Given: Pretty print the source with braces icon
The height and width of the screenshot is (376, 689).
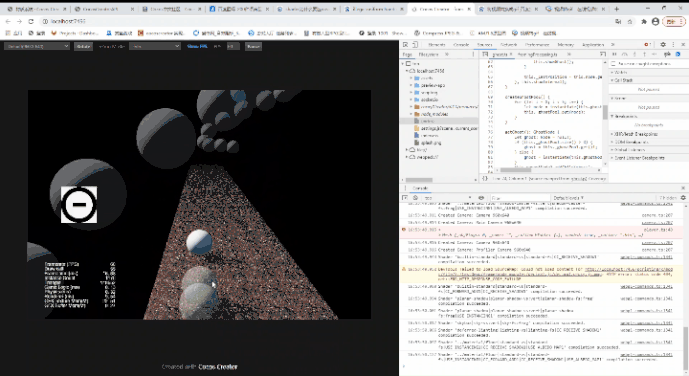Looking at the screenshot, I should tap(485, 178).
